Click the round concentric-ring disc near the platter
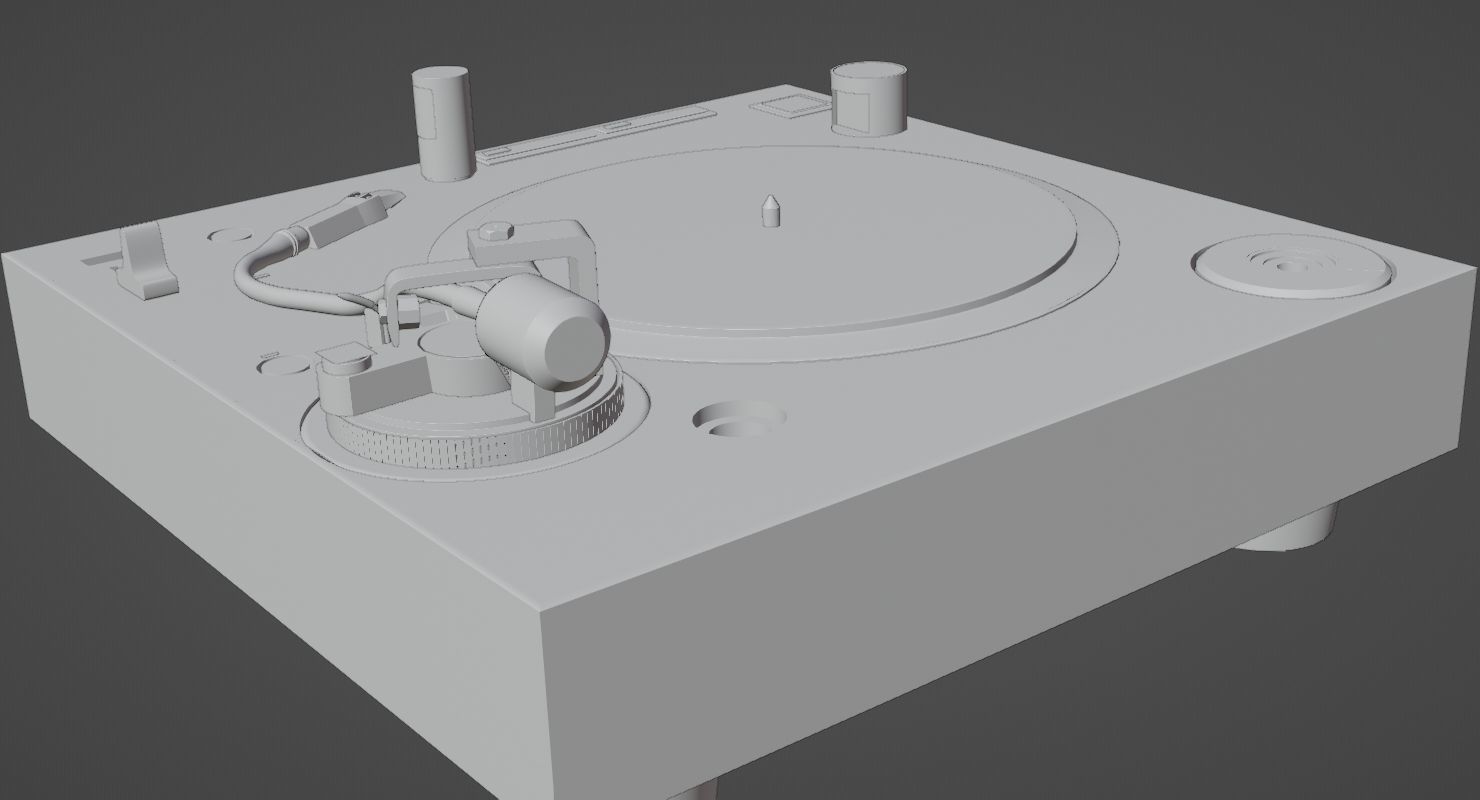Screen dimensions: 1480x800 [1292, 265]
